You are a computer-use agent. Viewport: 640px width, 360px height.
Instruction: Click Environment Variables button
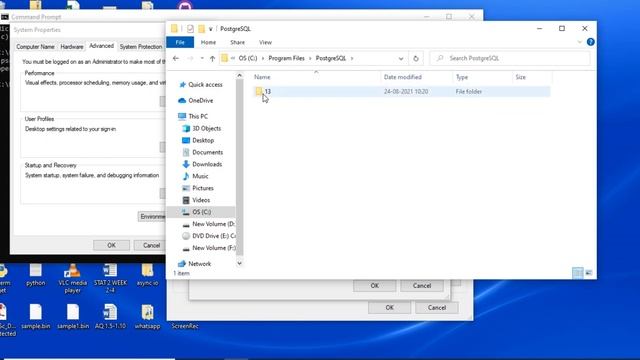point(152,216)
